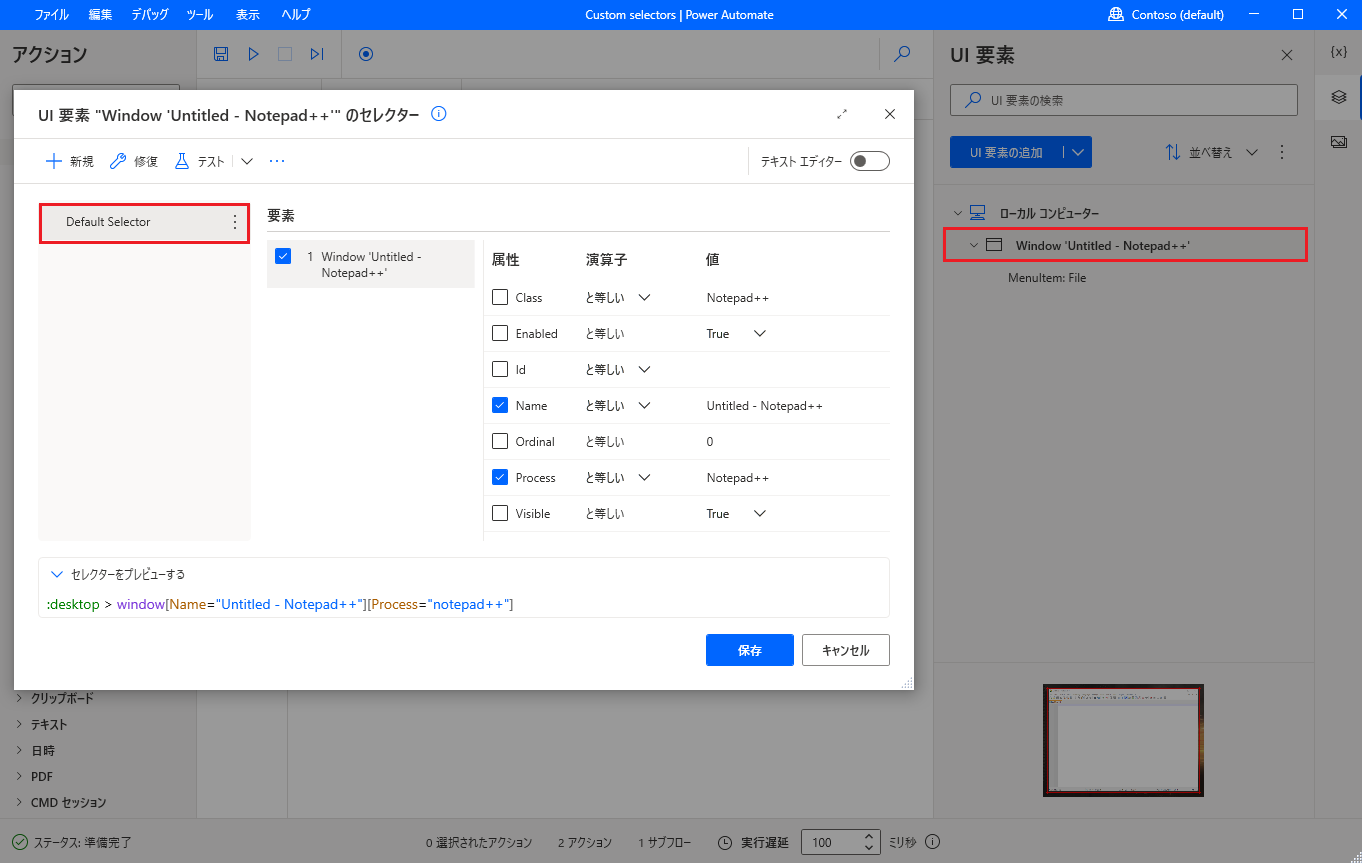Screen dimensions: 1362x863
Task: Collapse セレクターをプレビューする section
Action: [x=57, y=574]
